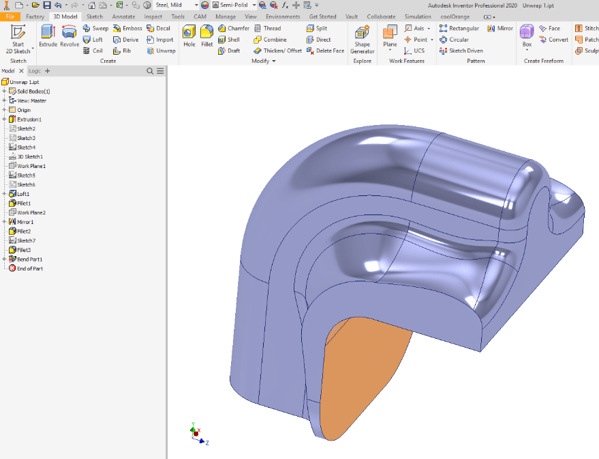Viewport: 599px width, 459px height.
Task: Select the Hole tool
Action: (x=189, y=36)
